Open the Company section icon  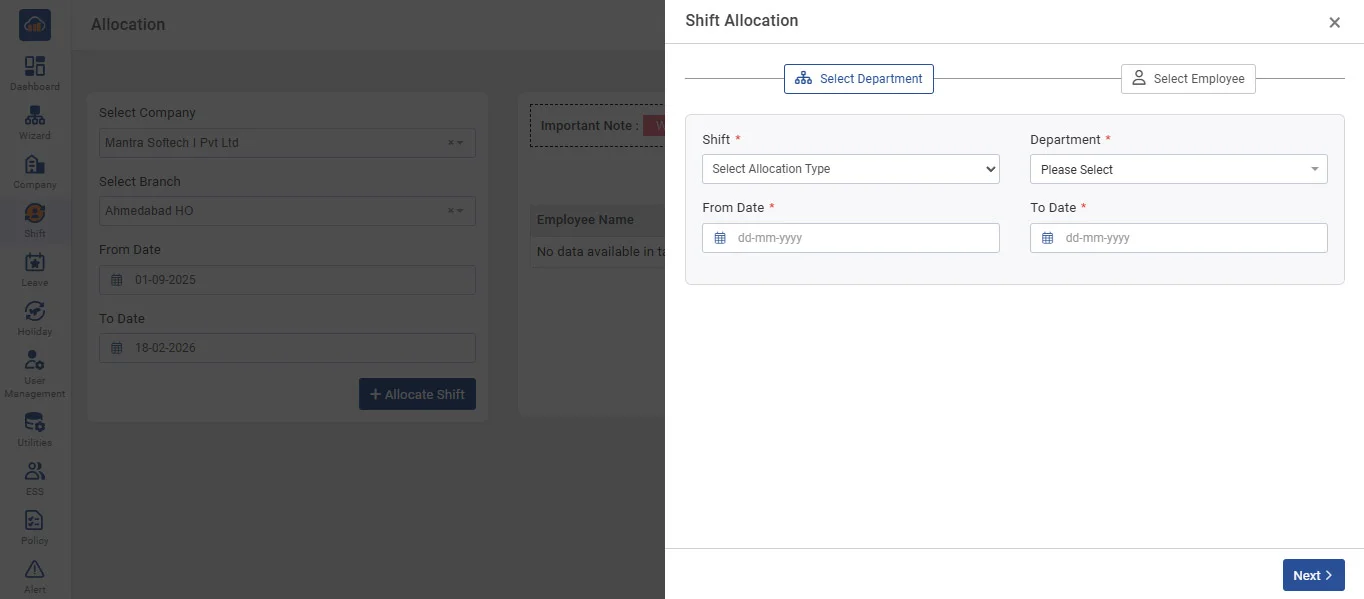35,165
